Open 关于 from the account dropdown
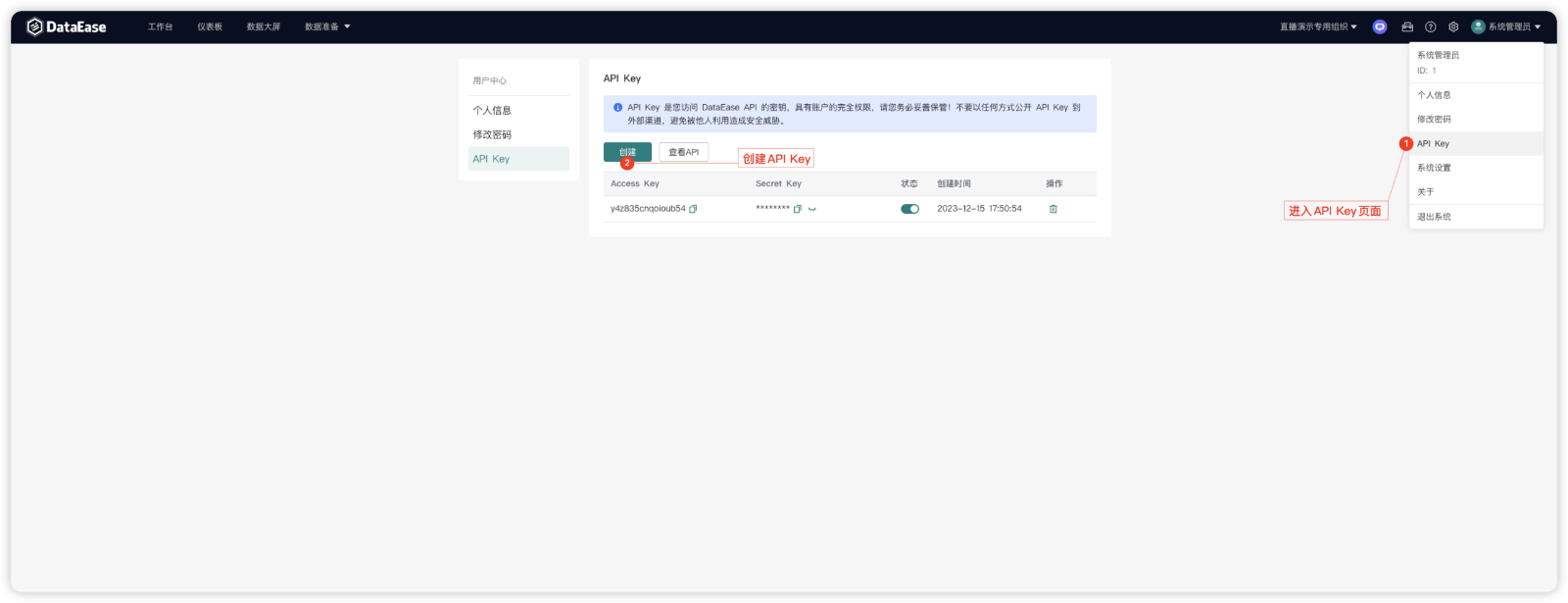The height and width of the screenshot is (603, 1568). pyautogui.click(x=1476, y=192)
